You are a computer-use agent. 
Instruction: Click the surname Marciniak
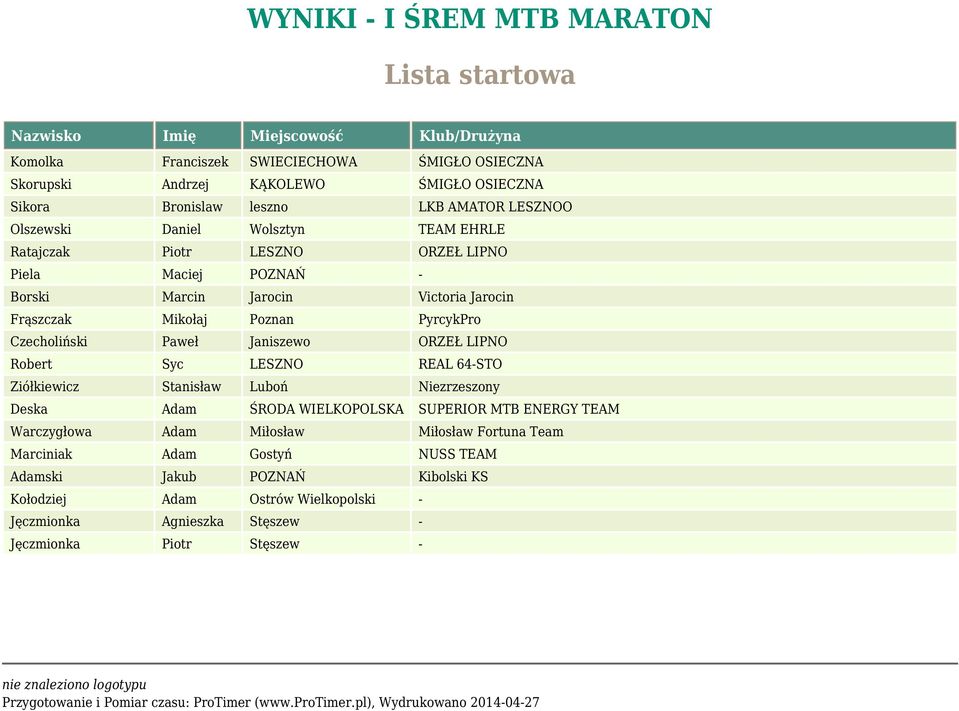point(41,454)
